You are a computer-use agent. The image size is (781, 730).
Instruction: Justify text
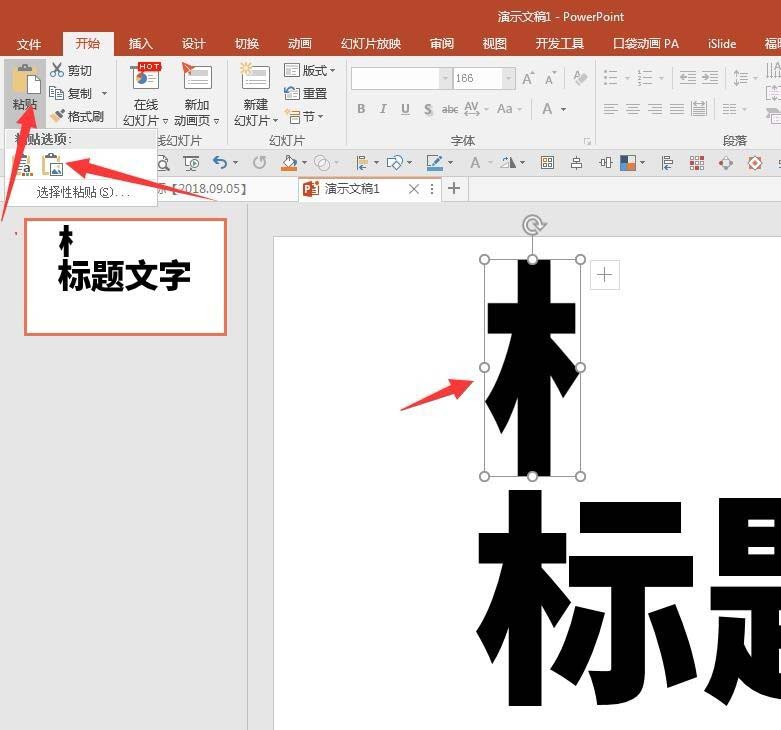point(677,109)
